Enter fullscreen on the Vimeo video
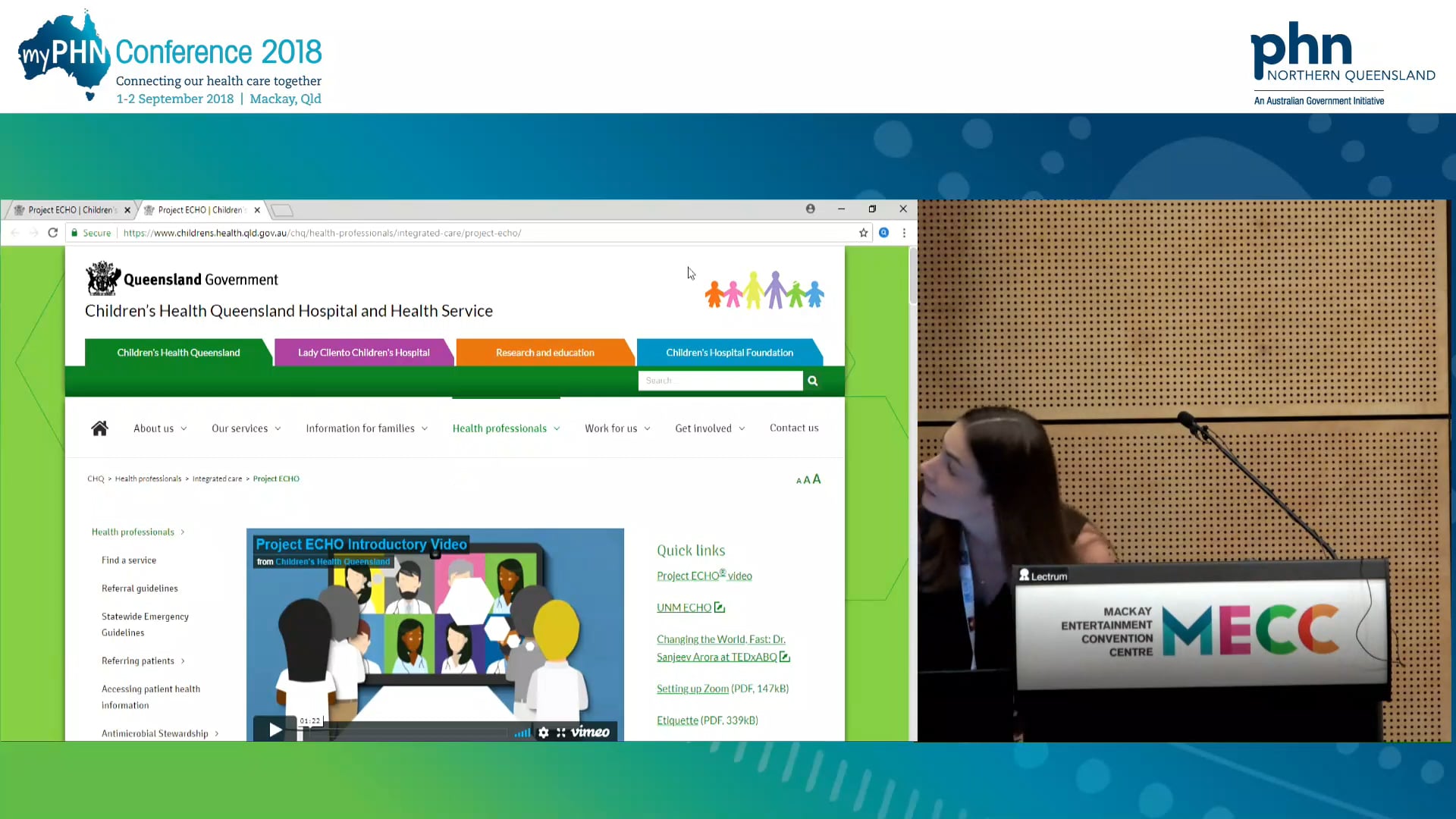 560,732
